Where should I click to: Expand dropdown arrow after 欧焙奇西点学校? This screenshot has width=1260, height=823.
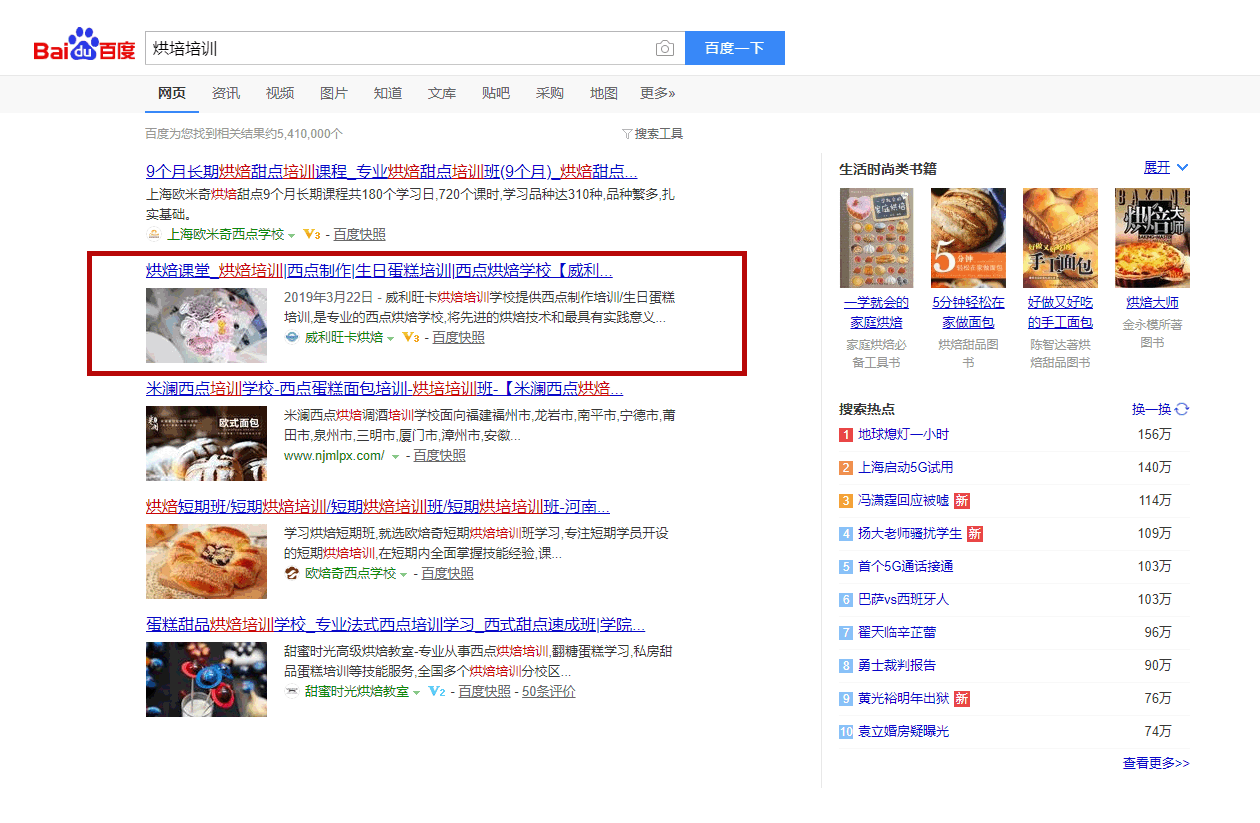point(404,575)
